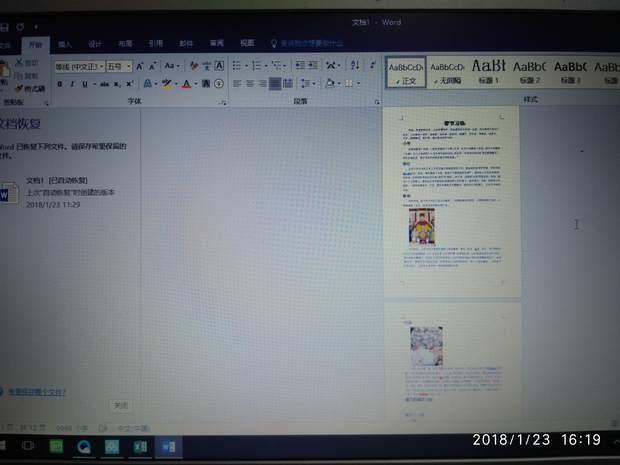Switch to Excel on taskbar
Image resolution: width=620 pixels, height=465 pixels.
pos(140,447)
